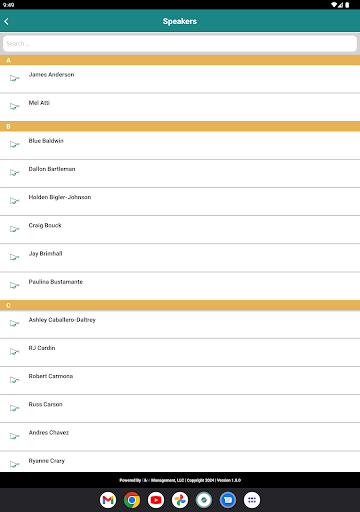Tap speaker icon beside James Anderson
Viewport: 360px width, 512px height.
(14, 78)
